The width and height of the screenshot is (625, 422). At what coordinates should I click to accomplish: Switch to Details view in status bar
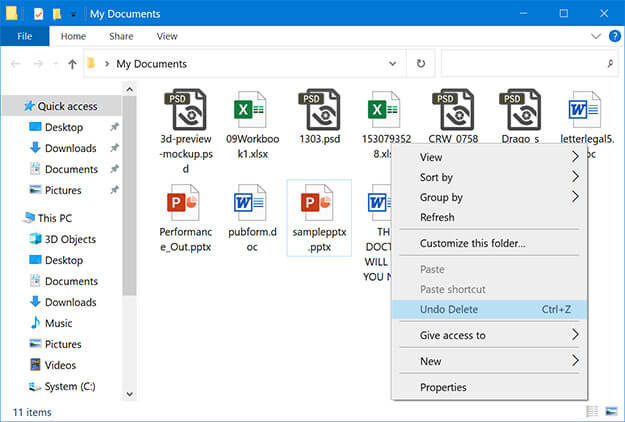592,412
